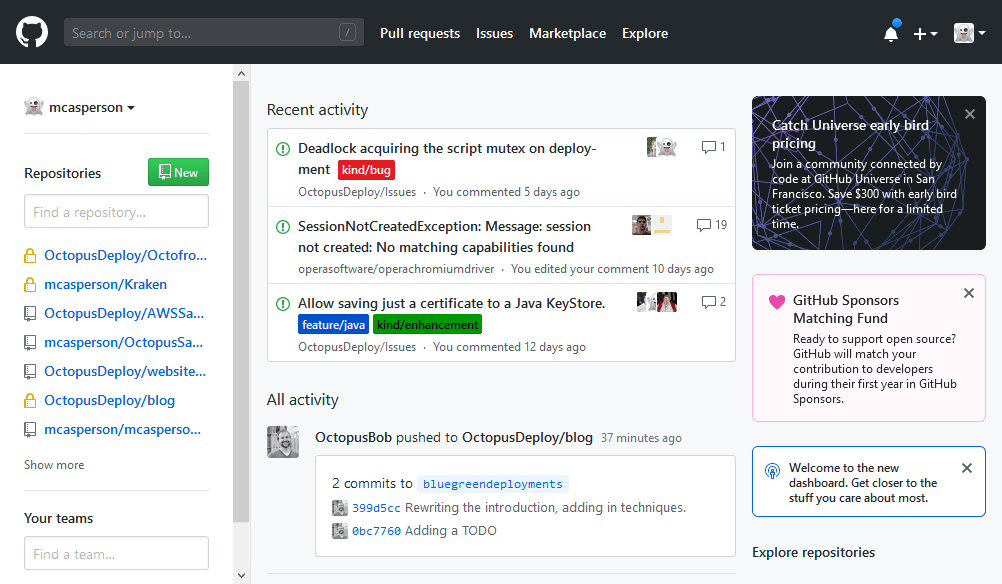
Task: Select Pull requests in the top navigation
Action: [x=420, y=33]
